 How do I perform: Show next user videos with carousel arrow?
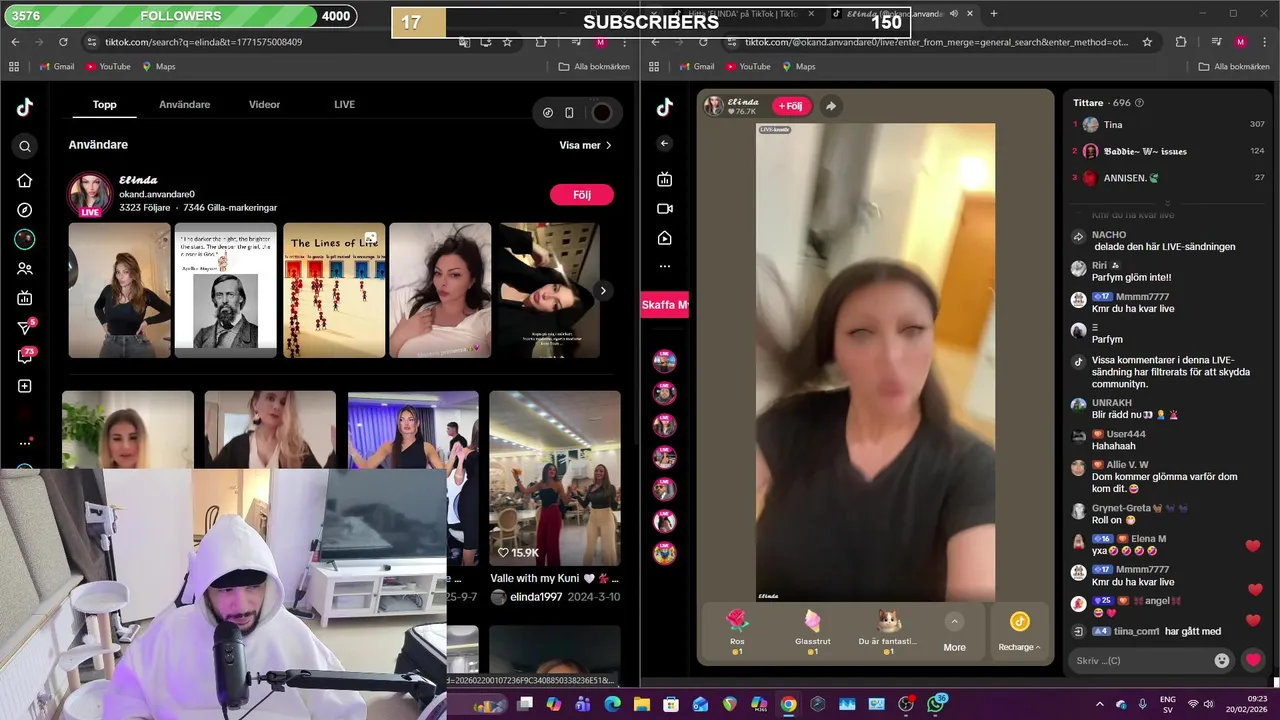(x=603, y=291)
